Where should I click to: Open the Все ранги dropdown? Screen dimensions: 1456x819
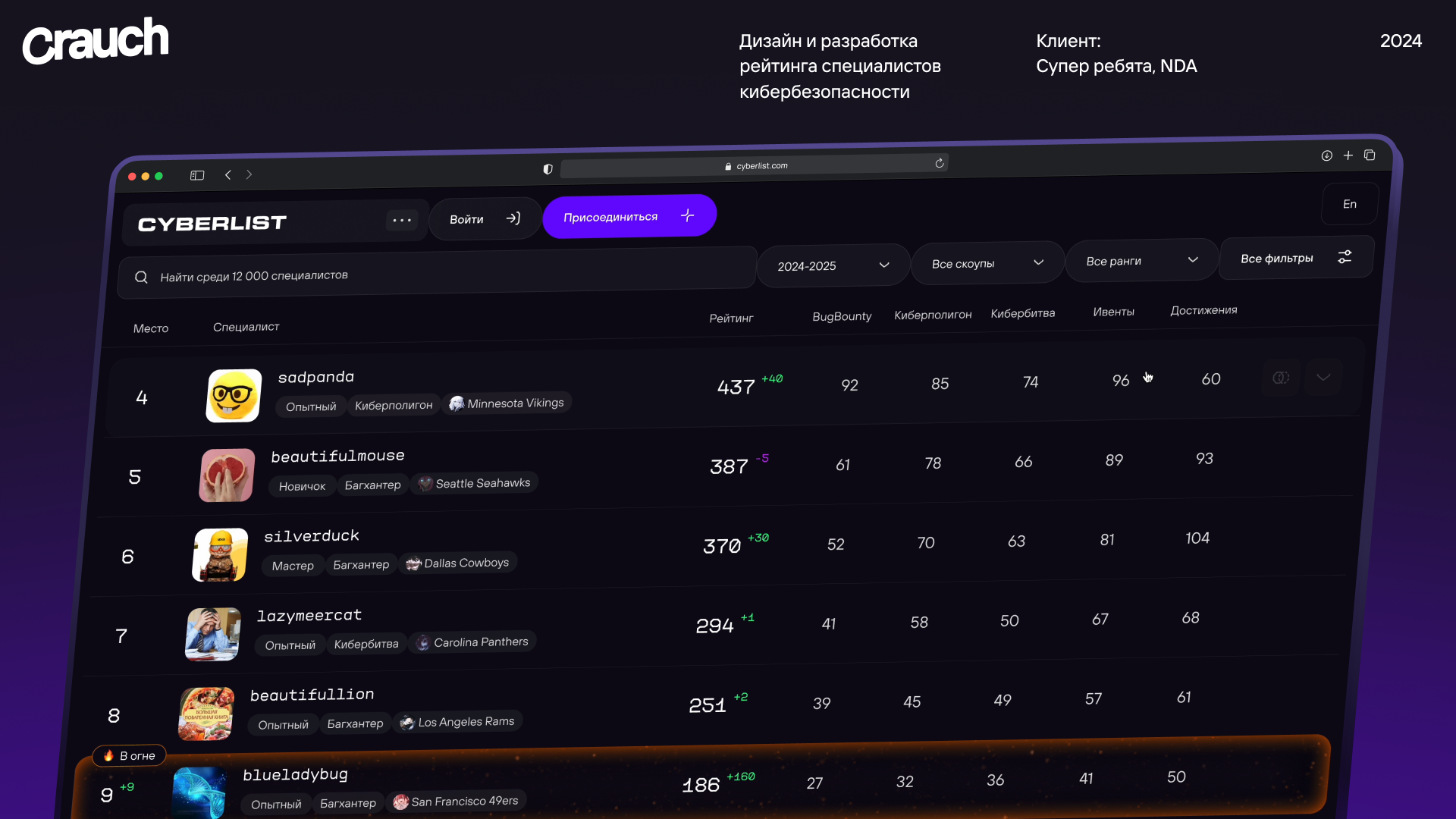tap(1141, 261)
